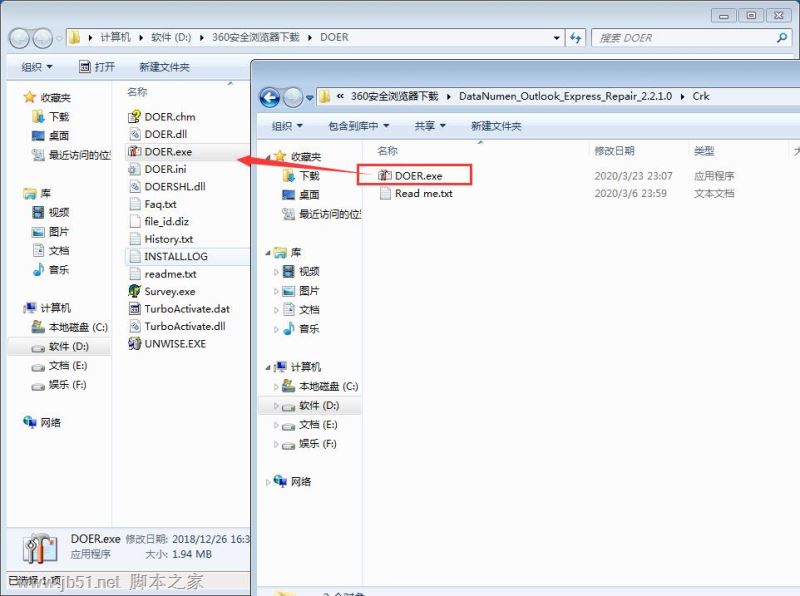Click the Read me.txt file icon in the Crk window
The image size is (800, 596).
[385, 193]
